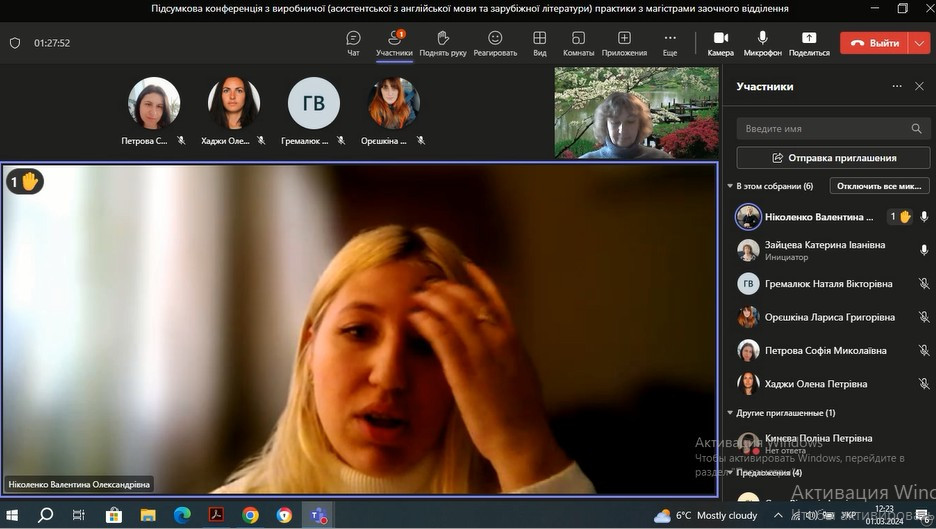Open the View layout grid icon
The image size is (936, 529).
coord(540,42)
